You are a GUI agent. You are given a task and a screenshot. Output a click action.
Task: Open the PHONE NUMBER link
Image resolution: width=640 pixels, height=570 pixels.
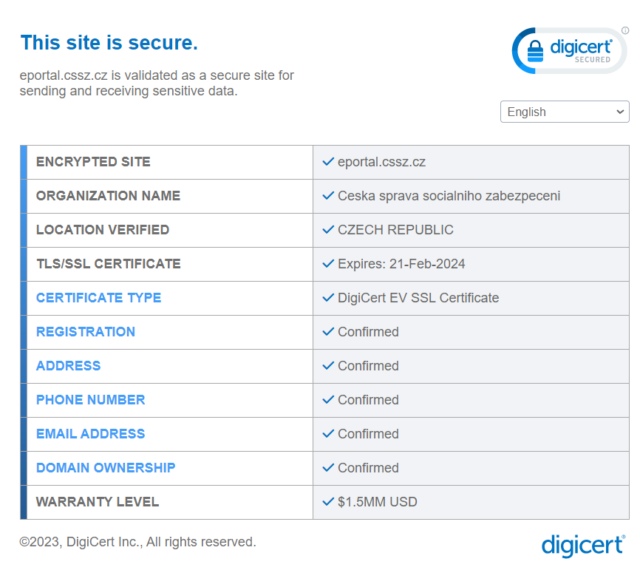(90, 400)
